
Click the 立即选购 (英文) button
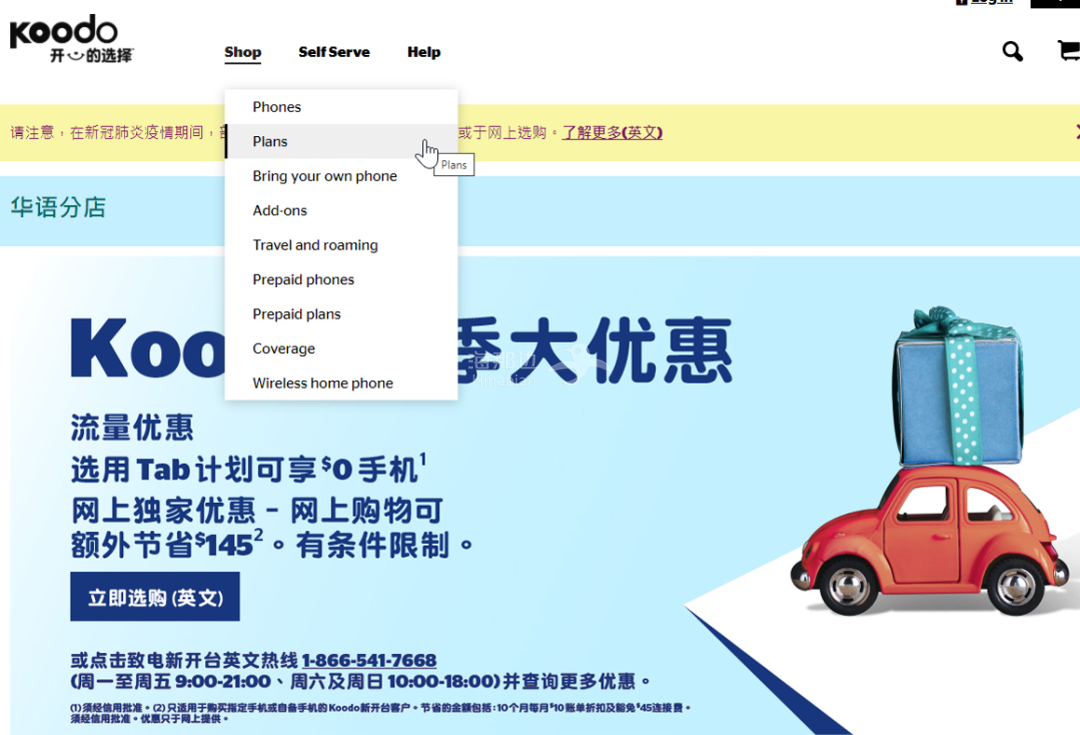[x=155, y=597]
